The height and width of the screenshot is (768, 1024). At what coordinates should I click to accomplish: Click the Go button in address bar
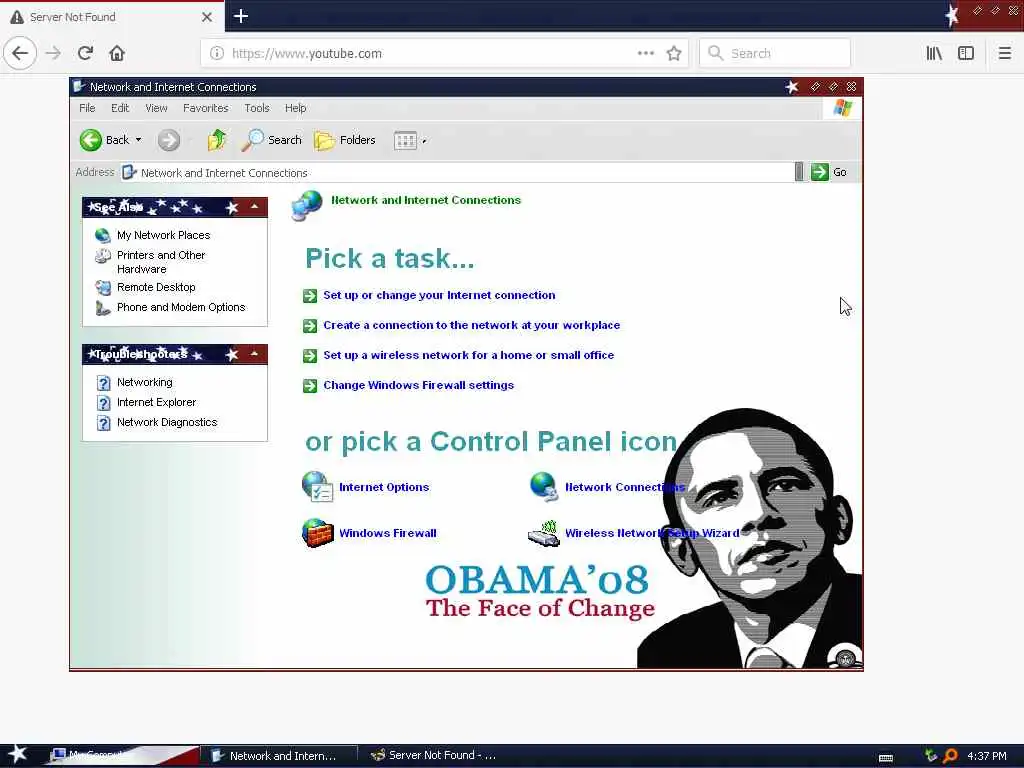pyautogui.click(x=829, y=172)
